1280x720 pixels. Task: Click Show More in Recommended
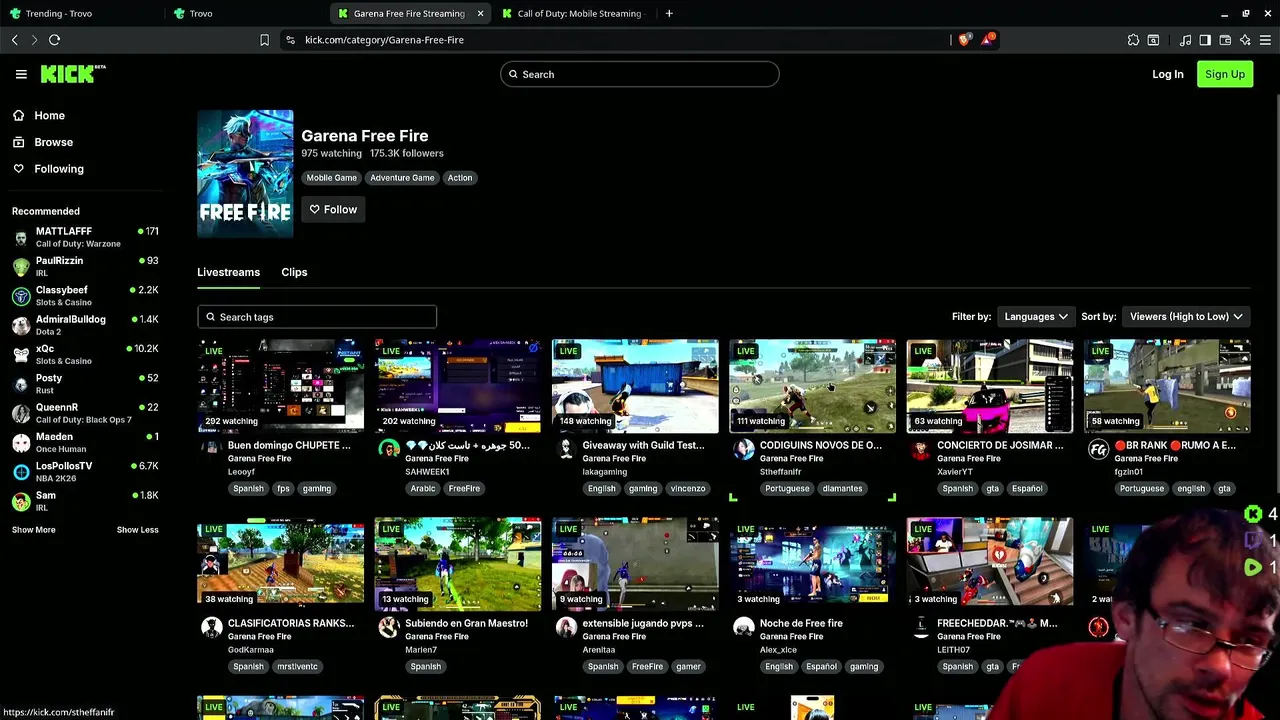point(34,530)
